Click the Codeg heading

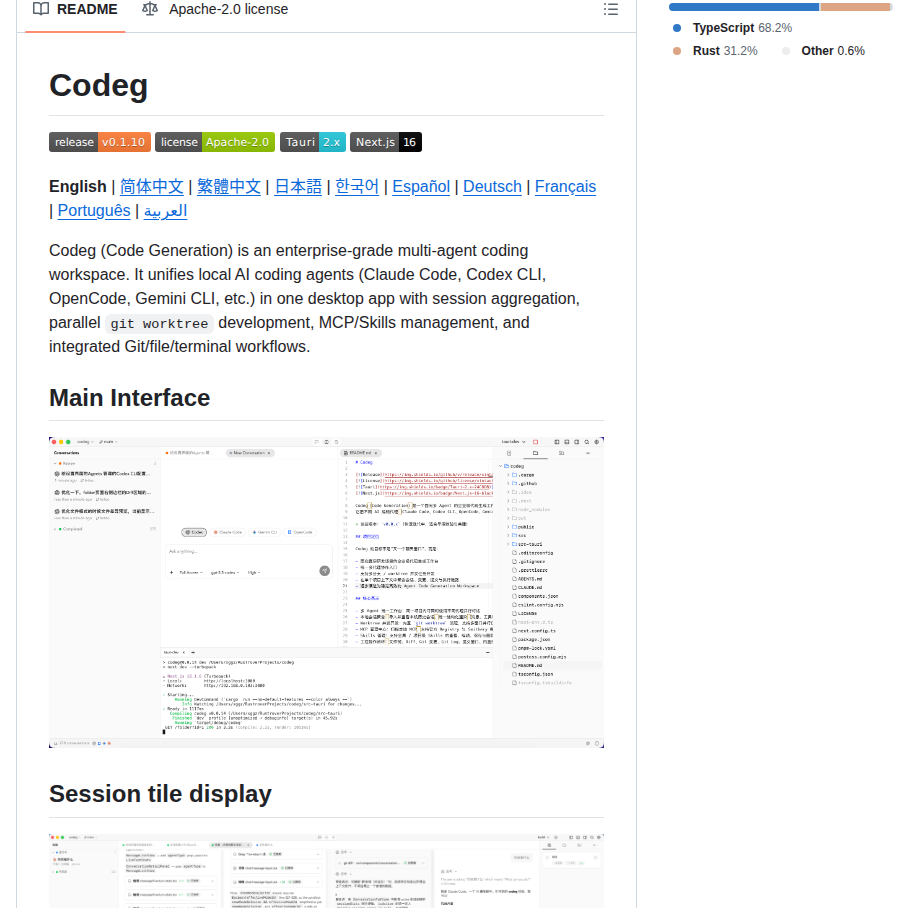point(98,85)
